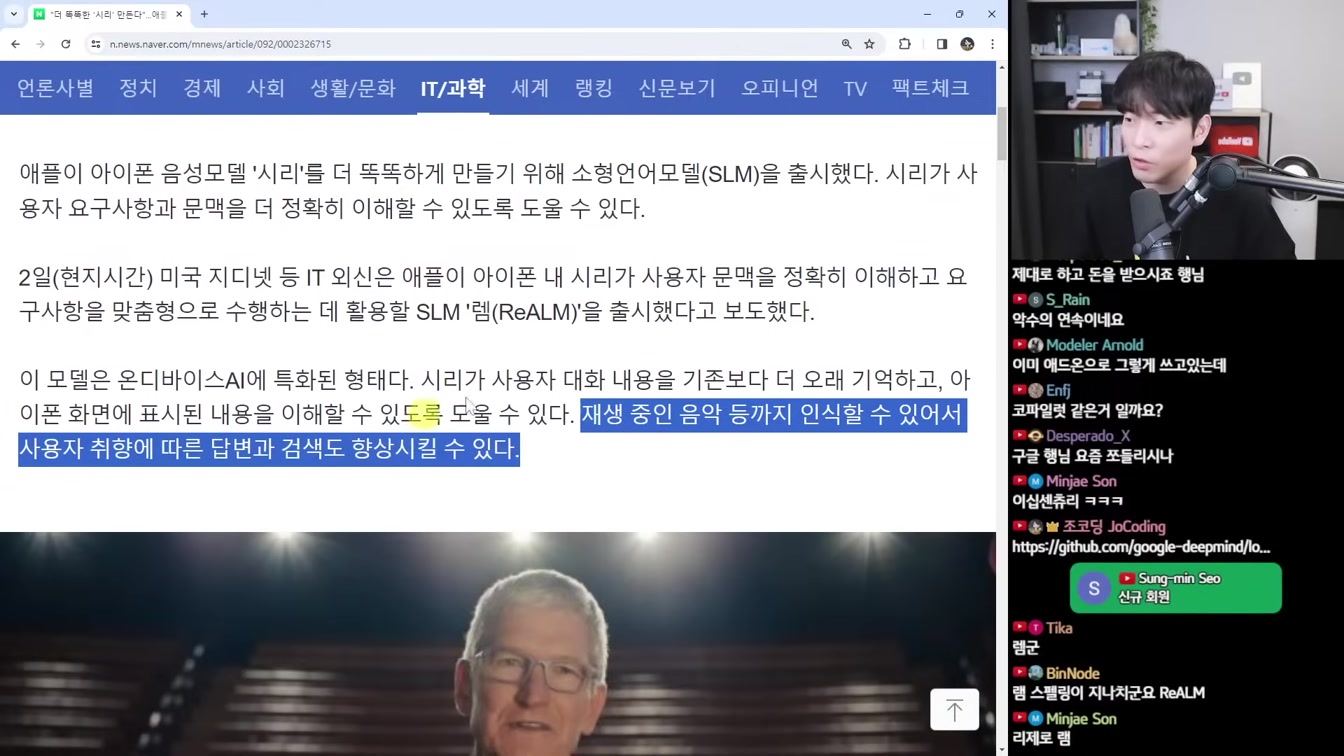The image size is (1344, 756).
Task: Click chat username Desperado_X
Action: tap(1088, 435)
